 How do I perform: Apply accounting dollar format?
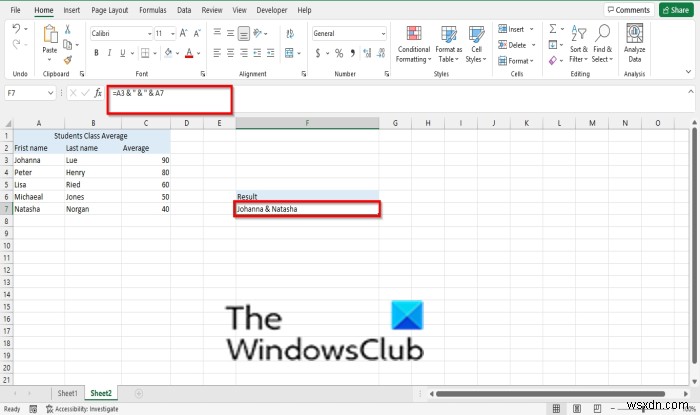pyautogui.click(x=318, y=54)
